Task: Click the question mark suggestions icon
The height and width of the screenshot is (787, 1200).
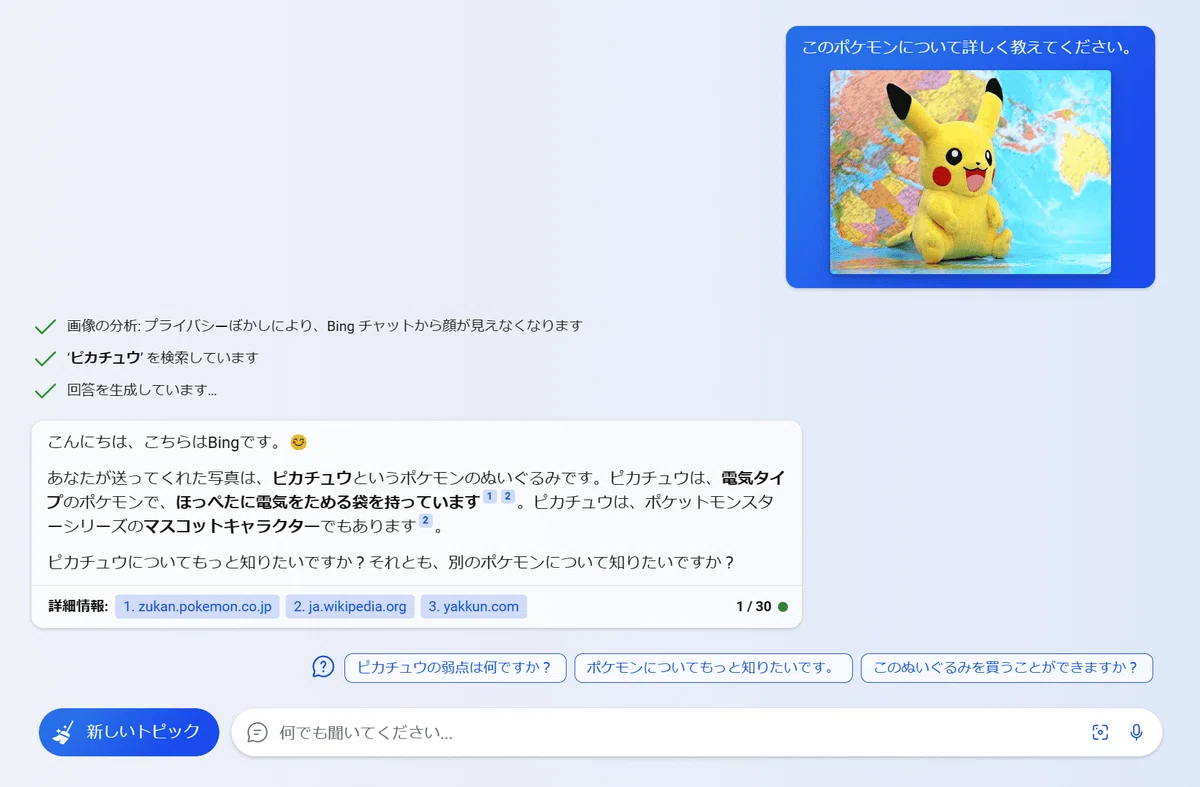Action: click(x=323, y=667)
